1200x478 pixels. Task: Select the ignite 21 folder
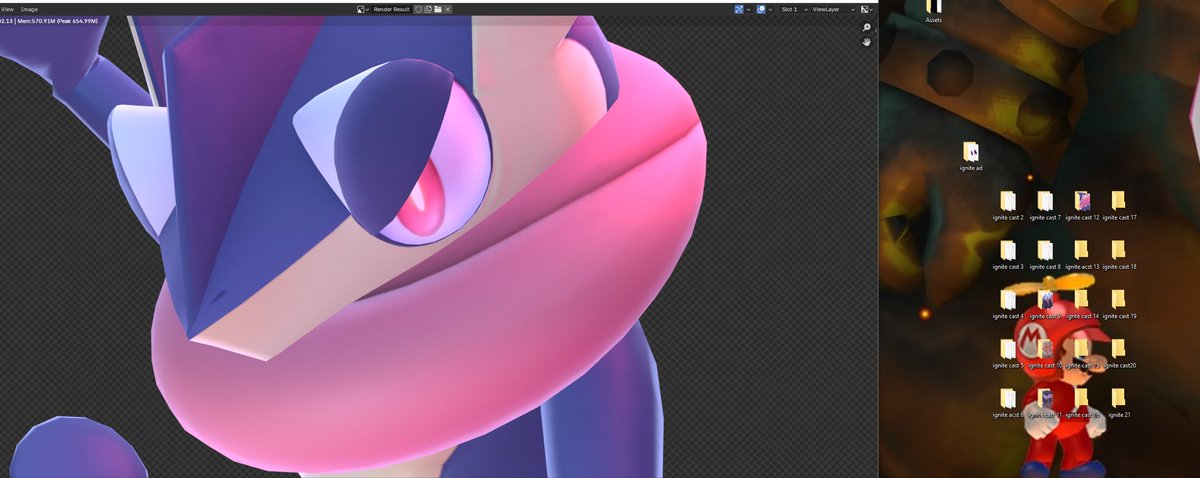coord(1119,403)
